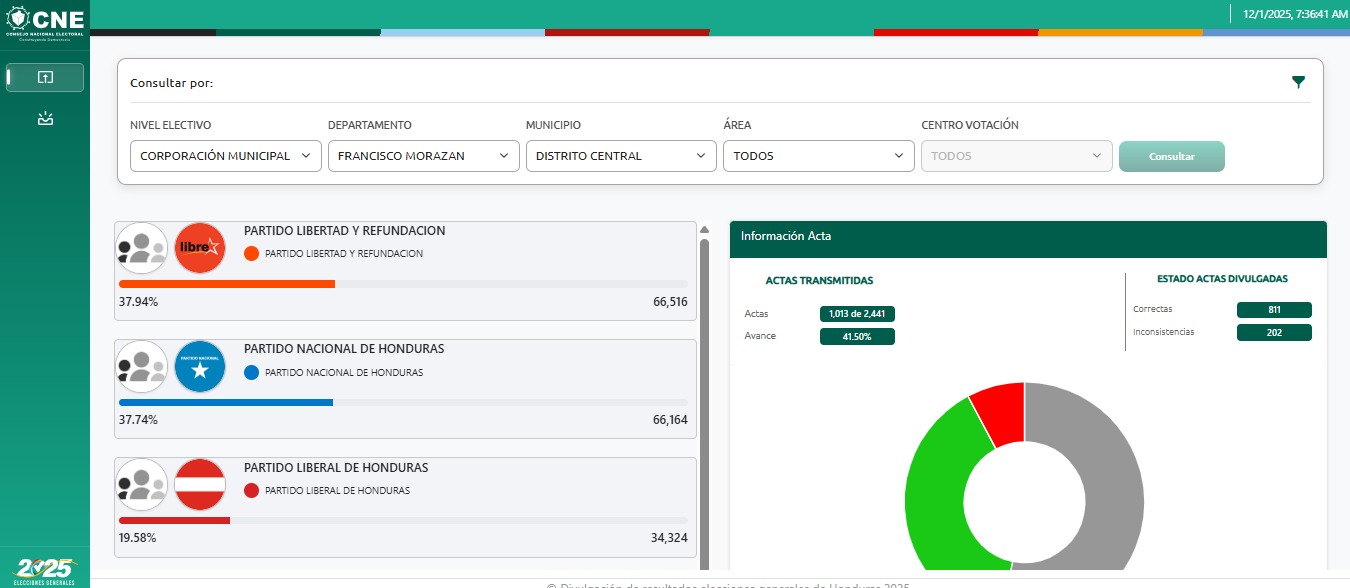Click the Libre party logo

[200, 248]
